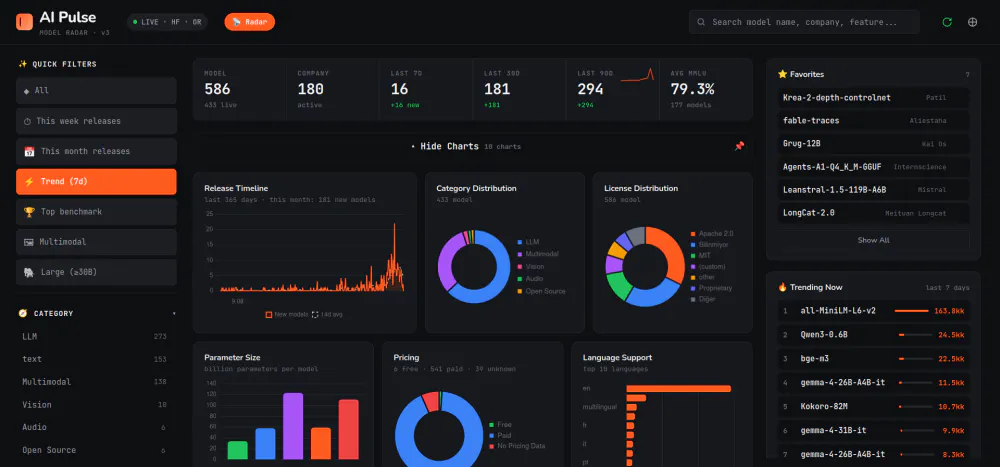Open favorite Grug-12B
The height and width of the screenshot is (467, 1000).
tap(873, 144)
